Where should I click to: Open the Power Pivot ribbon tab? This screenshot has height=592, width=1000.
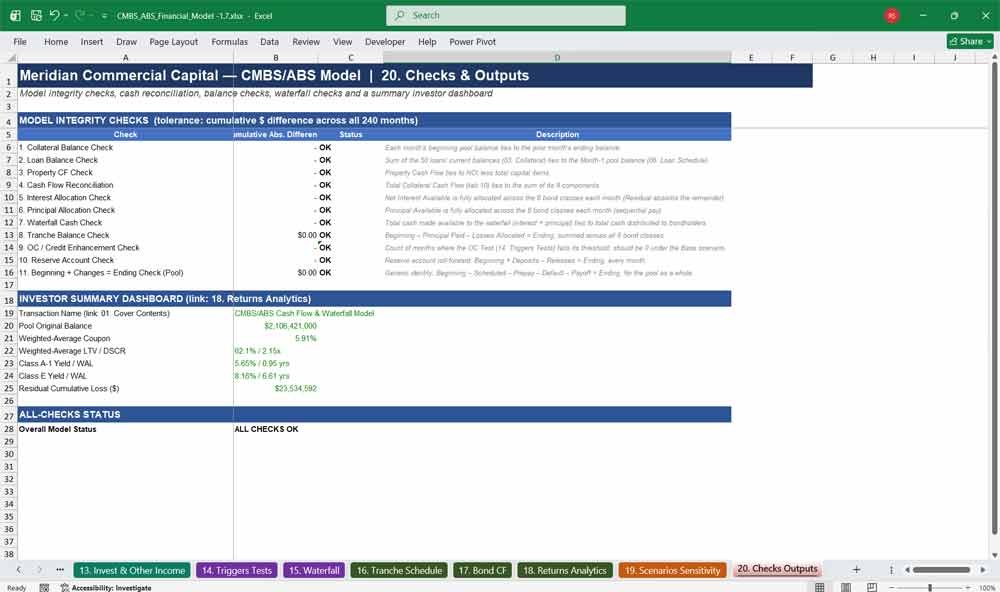(473, 41)
